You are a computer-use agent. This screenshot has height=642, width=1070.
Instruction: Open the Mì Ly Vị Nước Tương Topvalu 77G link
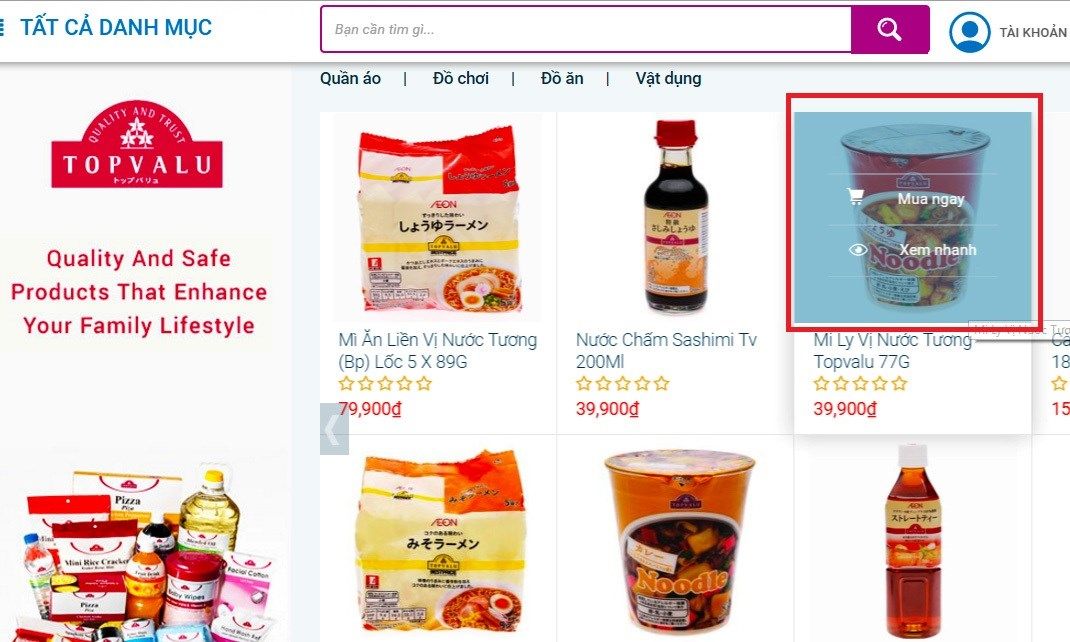pos(893,351)
